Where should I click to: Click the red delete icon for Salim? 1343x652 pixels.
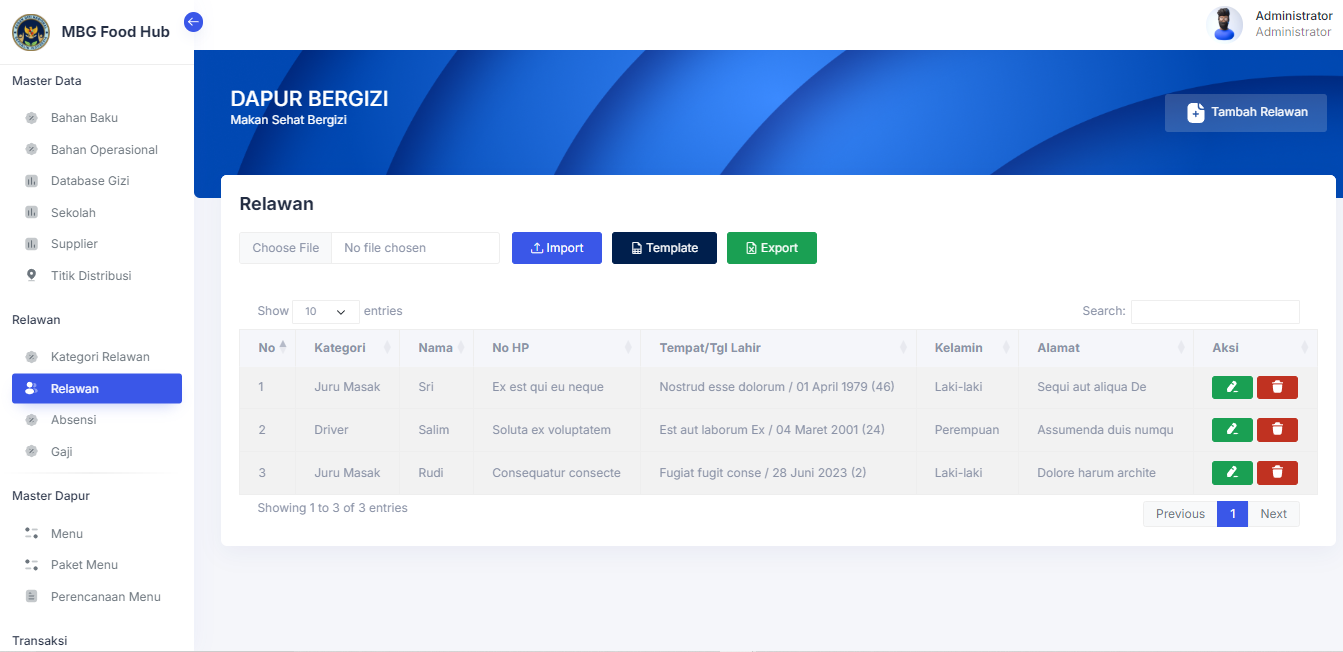coord(1277,429)
